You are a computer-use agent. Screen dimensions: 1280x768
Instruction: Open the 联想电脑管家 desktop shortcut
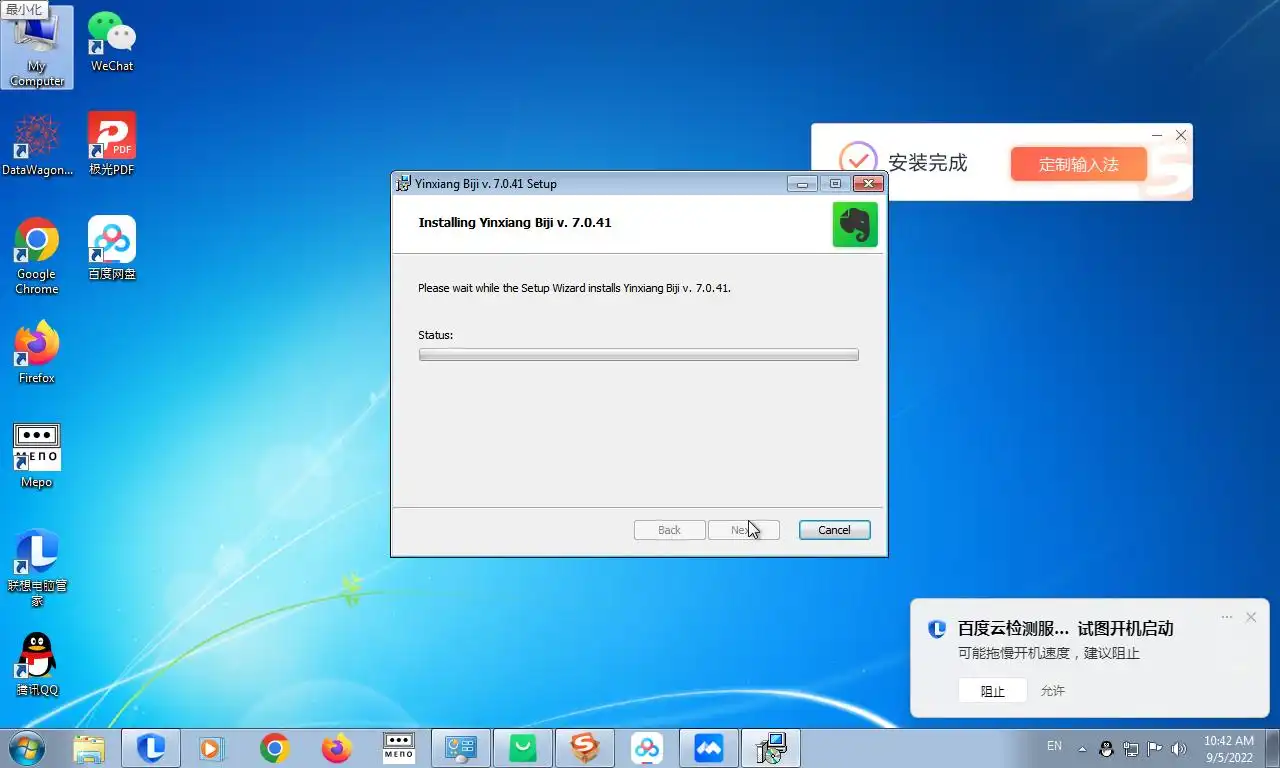(x=37, y=568)
